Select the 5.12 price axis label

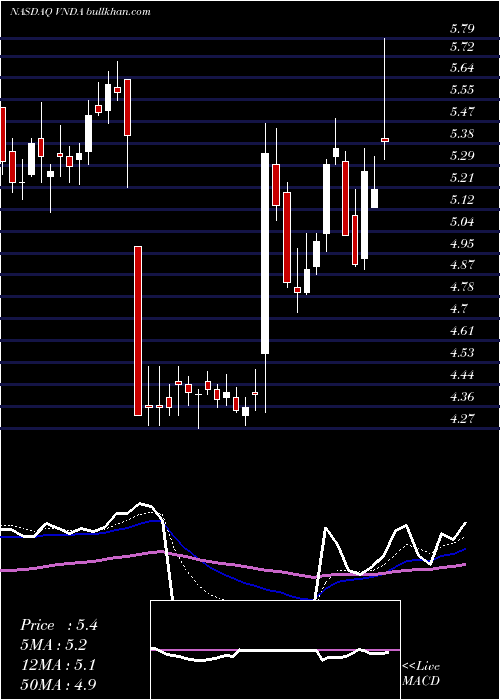462,200
